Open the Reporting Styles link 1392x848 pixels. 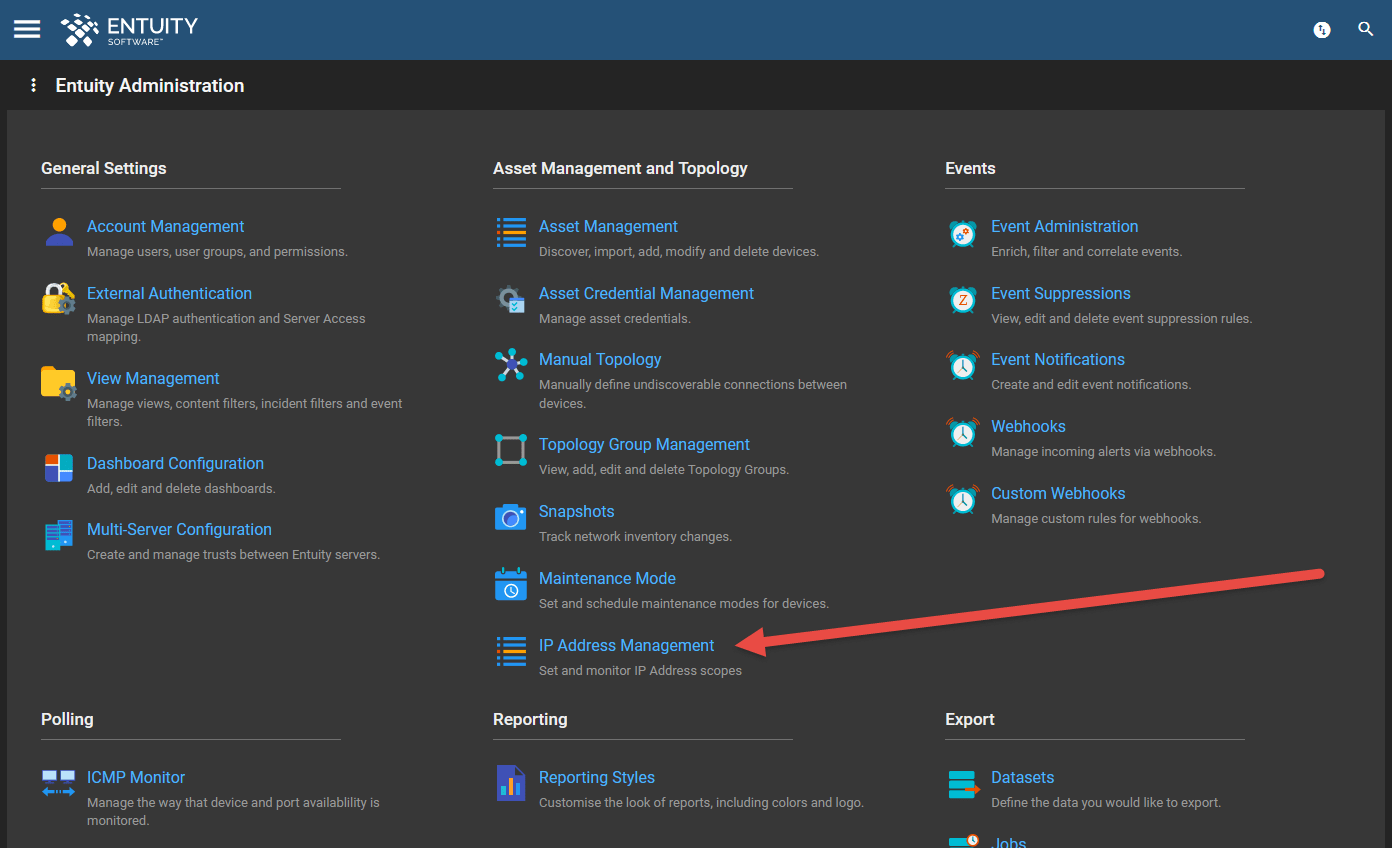(x=597, y=778)
